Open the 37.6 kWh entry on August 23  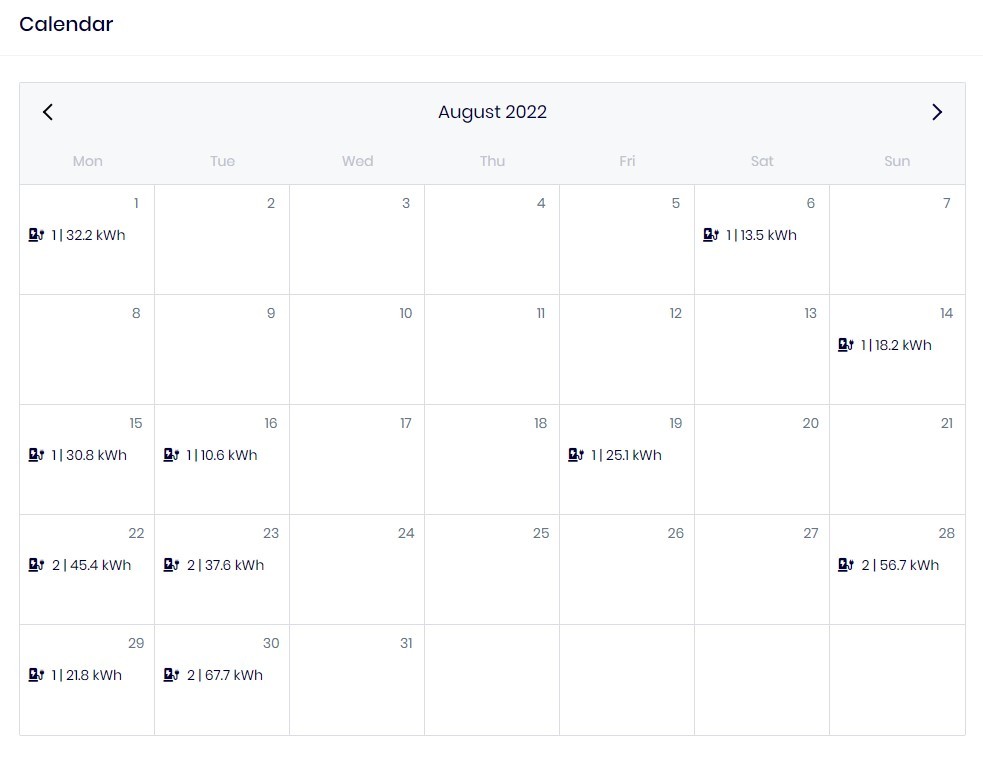pos(225,565)
